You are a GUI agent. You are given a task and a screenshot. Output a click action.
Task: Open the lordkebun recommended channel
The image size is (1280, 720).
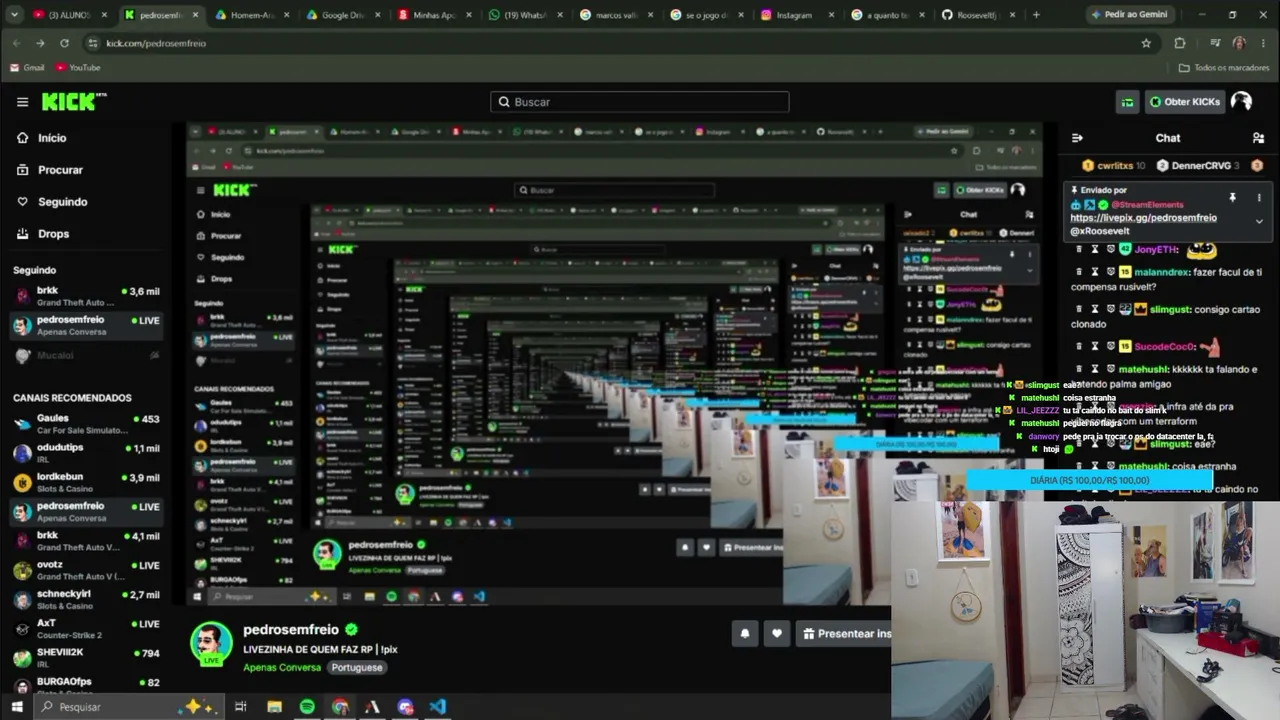[86, 482]
